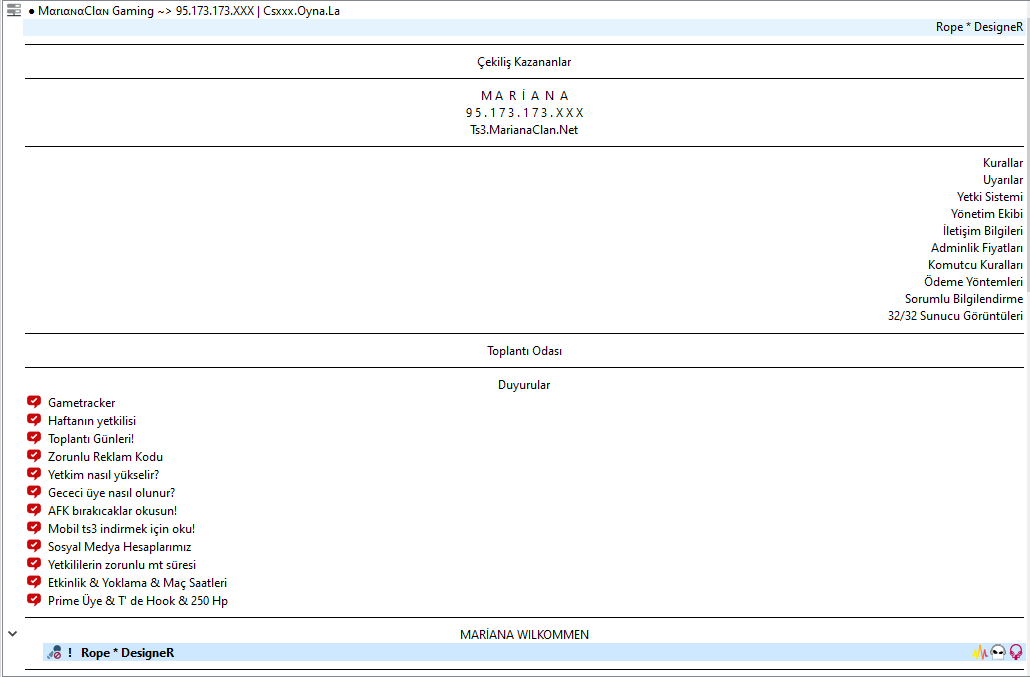This screenshot has height=677, width=1030.
Task: Select the spaced-out 9 5 . 1 7 3 . 1 7 3 . X X X channel
Action: (524, 112)
